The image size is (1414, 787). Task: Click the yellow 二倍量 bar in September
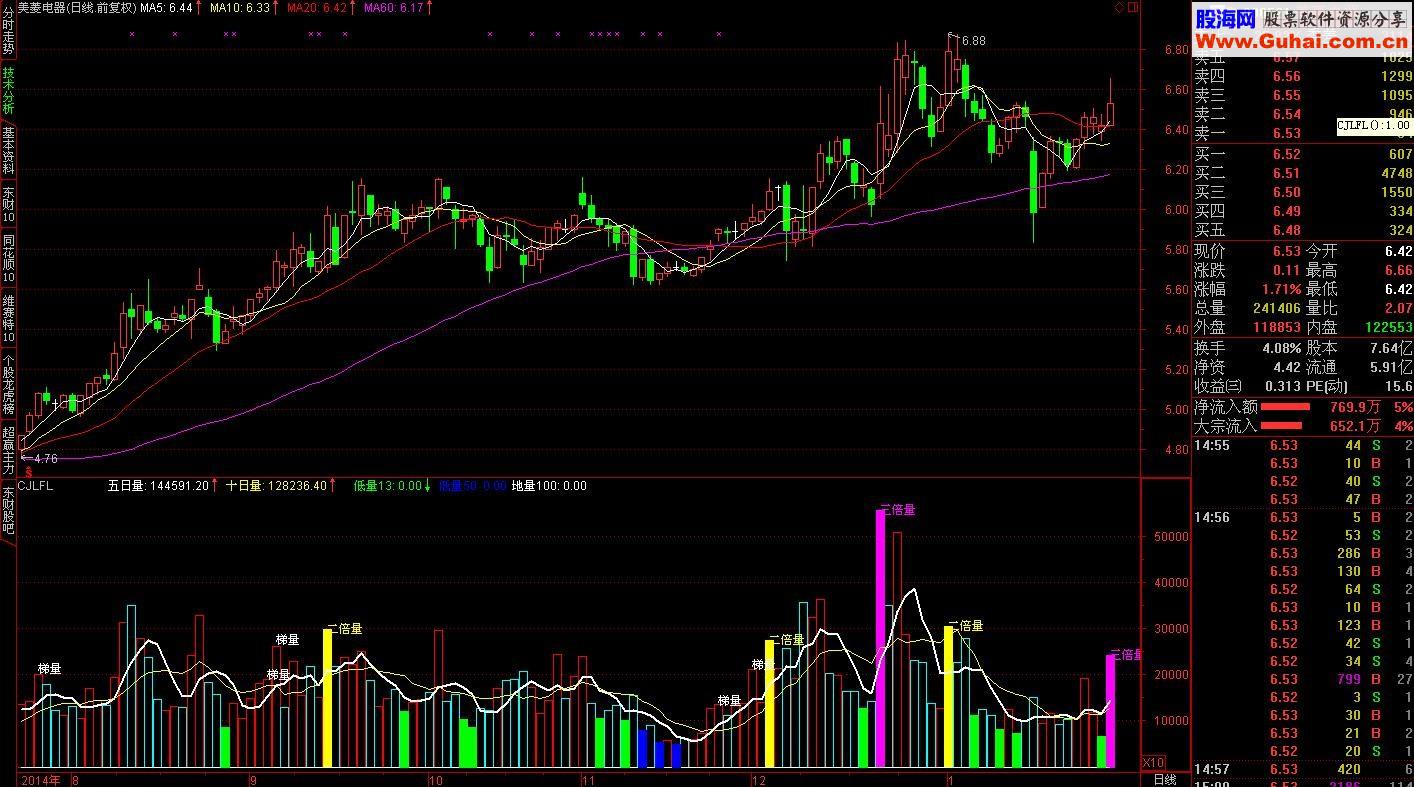pos(327,698)
